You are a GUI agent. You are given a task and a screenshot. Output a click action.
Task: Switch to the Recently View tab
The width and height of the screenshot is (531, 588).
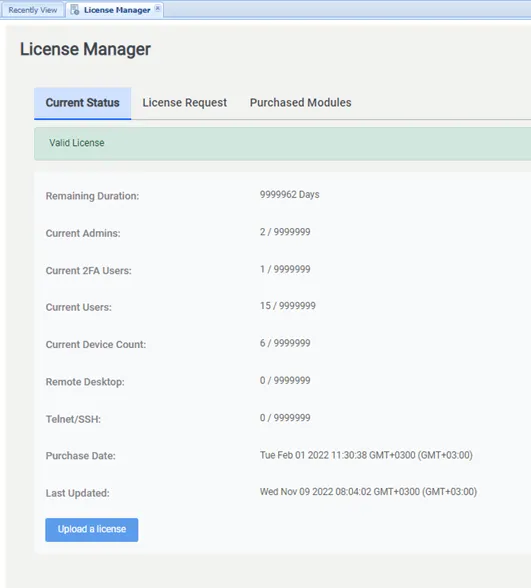click(33, 10)
